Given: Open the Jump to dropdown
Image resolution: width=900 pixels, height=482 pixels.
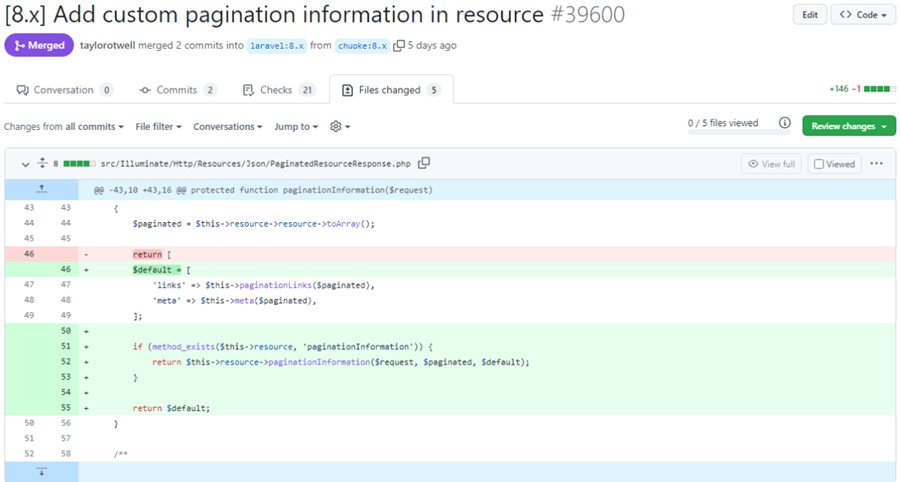Looking at the screenshot, I should (x=296, y=127).
